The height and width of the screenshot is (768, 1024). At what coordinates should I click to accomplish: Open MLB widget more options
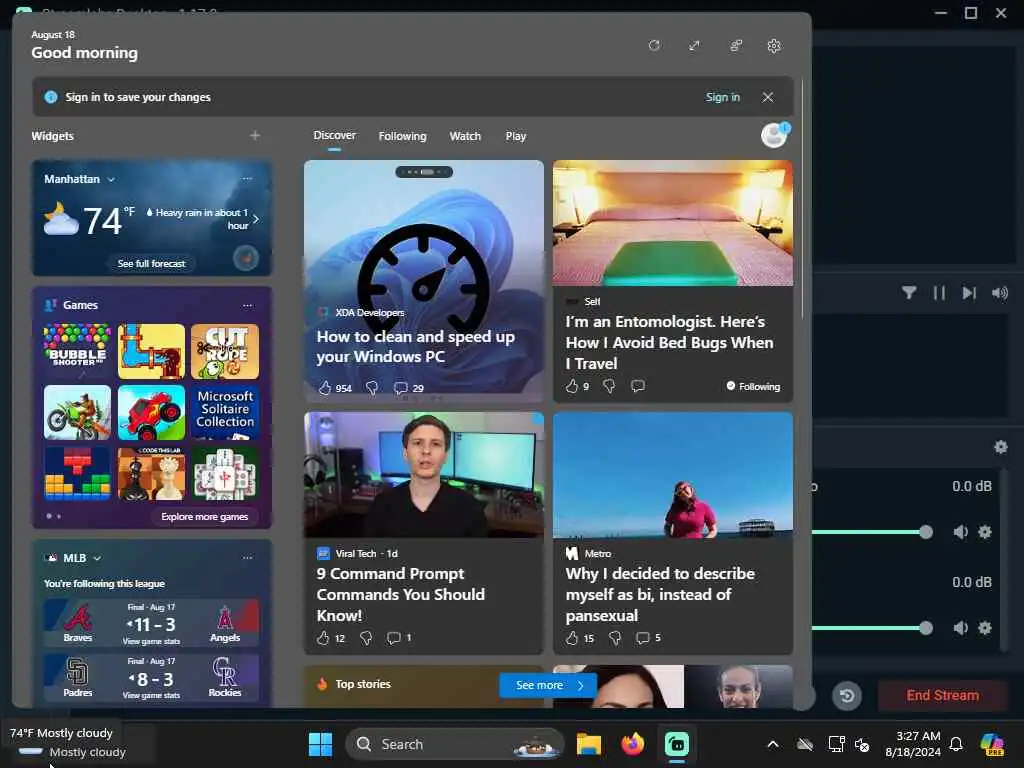(x=248, y=558)
